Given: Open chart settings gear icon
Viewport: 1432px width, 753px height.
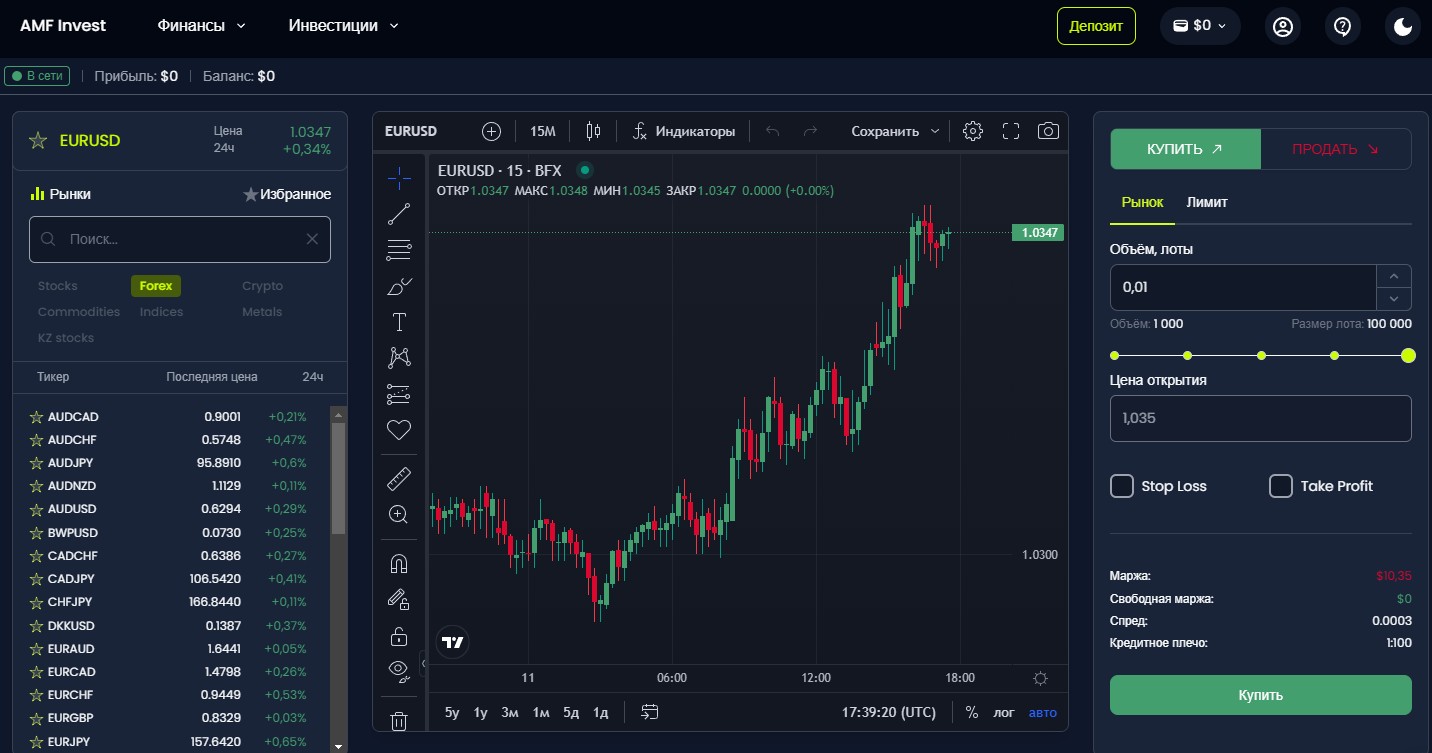Looking at the screenshot, I should [x=973, y=131].
